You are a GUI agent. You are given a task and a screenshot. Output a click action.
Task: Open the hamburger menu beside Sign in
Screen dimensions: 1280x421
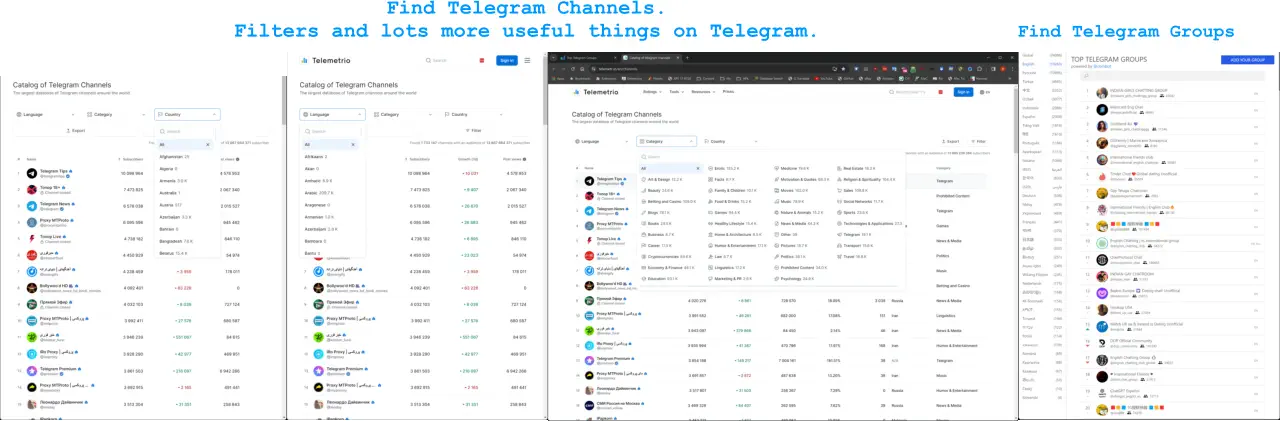point(527,60)
